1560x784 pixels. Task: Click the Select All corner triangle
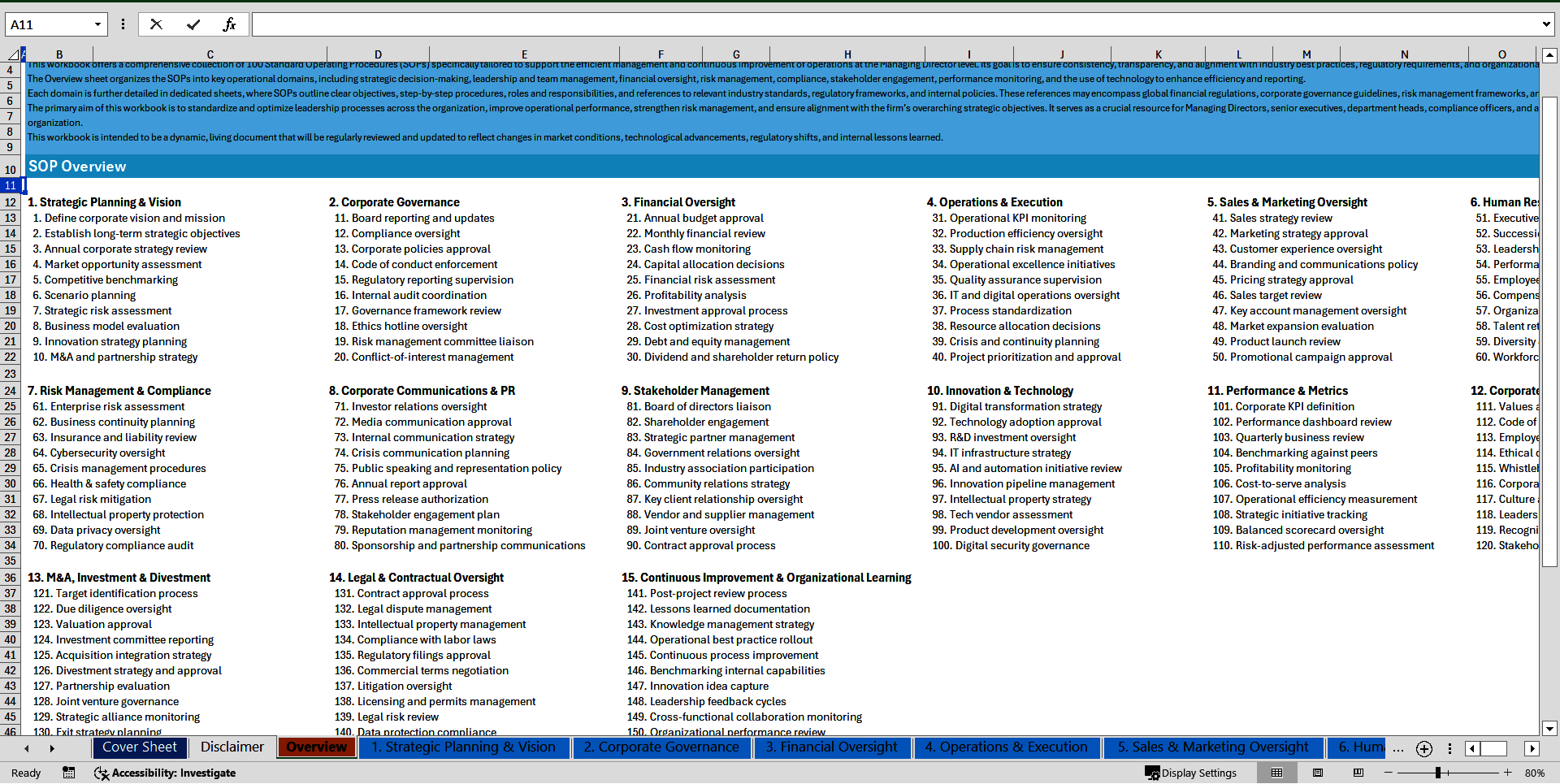(13, 54)
